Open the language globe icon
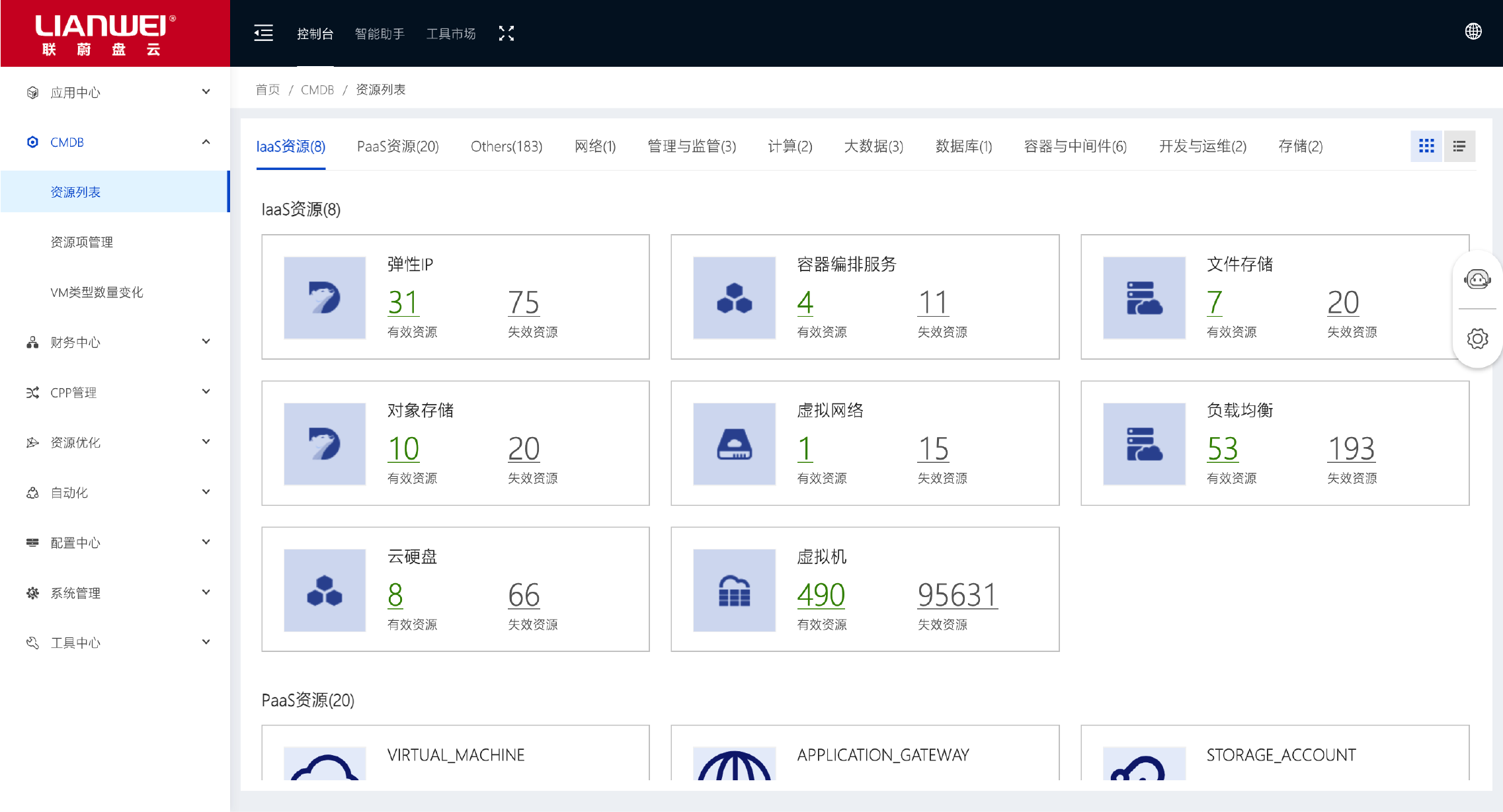Screen dimensions: 1503x812 1473,31
